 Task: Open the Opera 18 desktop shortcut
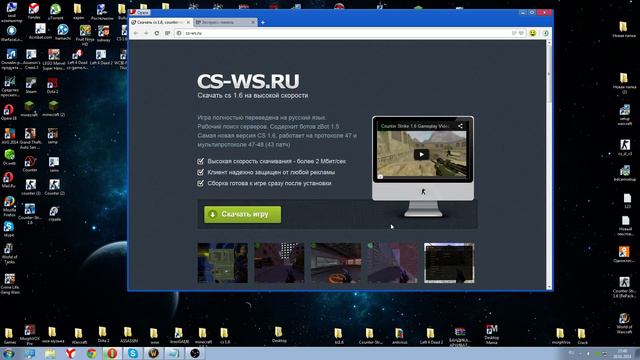tap(9, 111)
